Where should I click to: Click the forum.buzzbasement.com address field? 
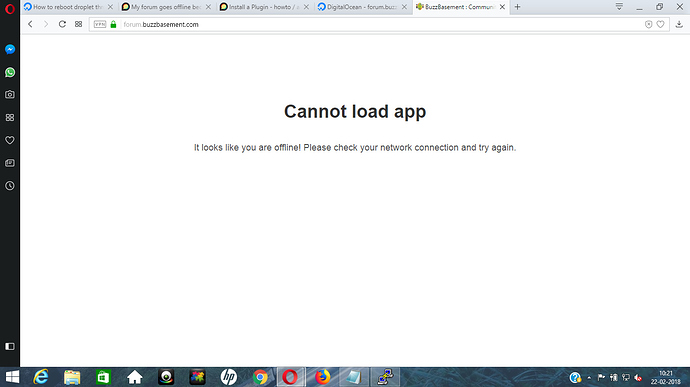[378, 24]
